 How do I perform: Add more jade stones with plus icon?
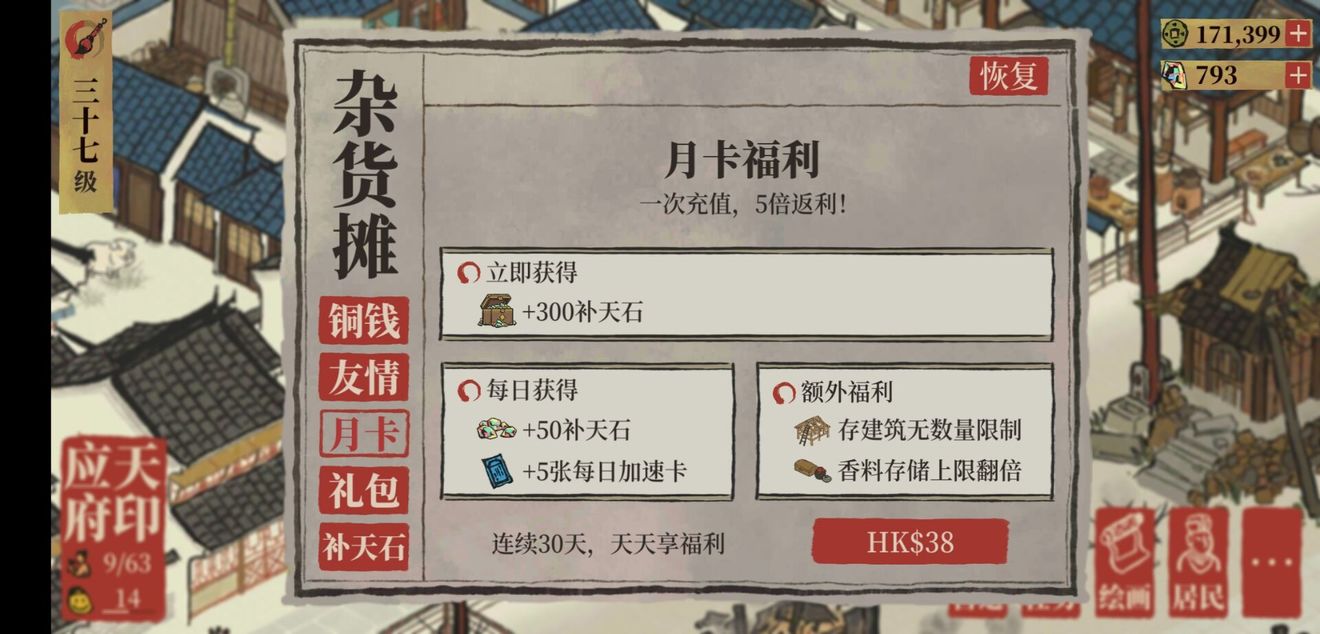[x=1297, y=75]
